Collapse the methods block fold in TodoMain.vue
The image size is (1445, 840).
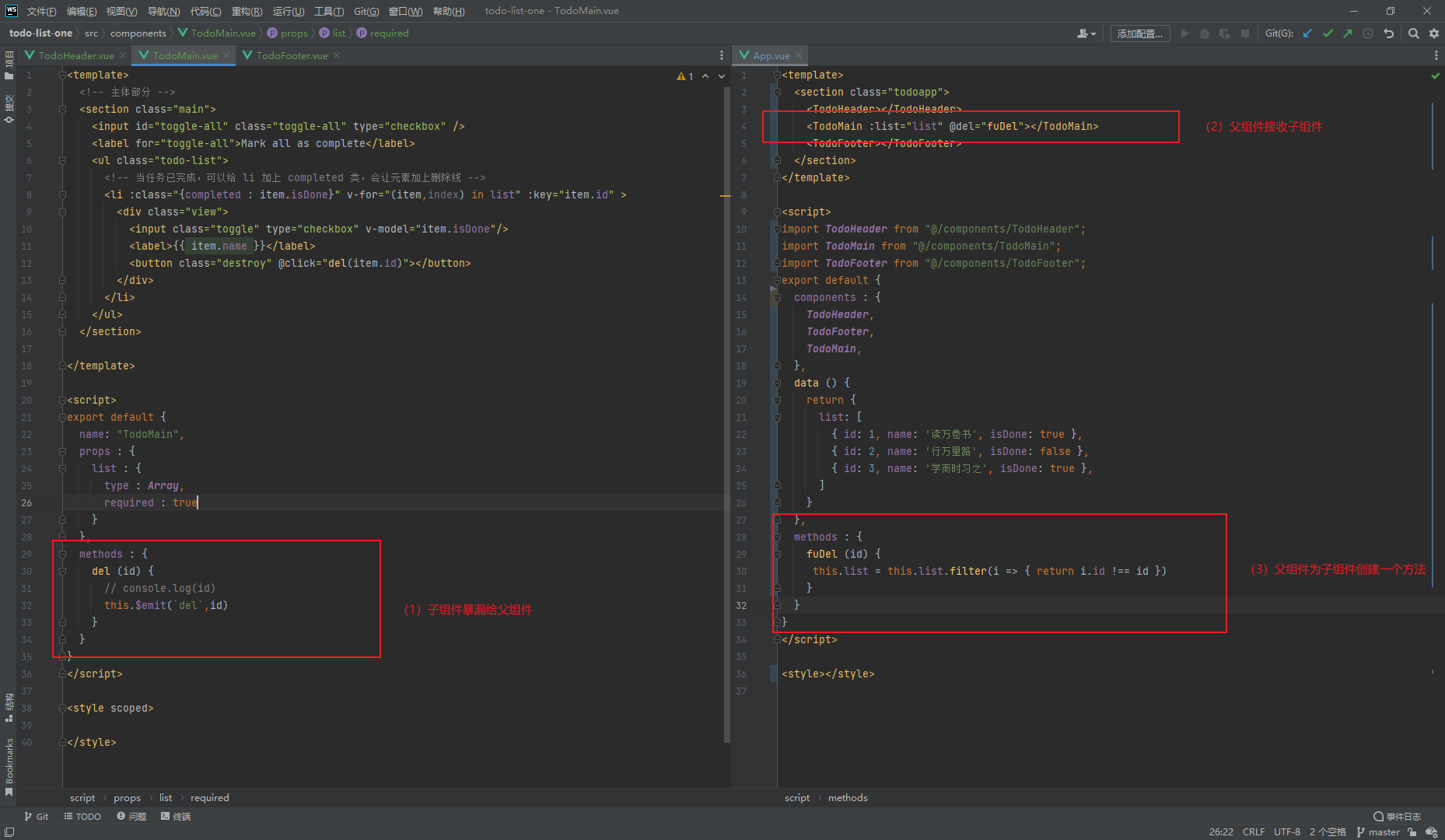(62, 554)
